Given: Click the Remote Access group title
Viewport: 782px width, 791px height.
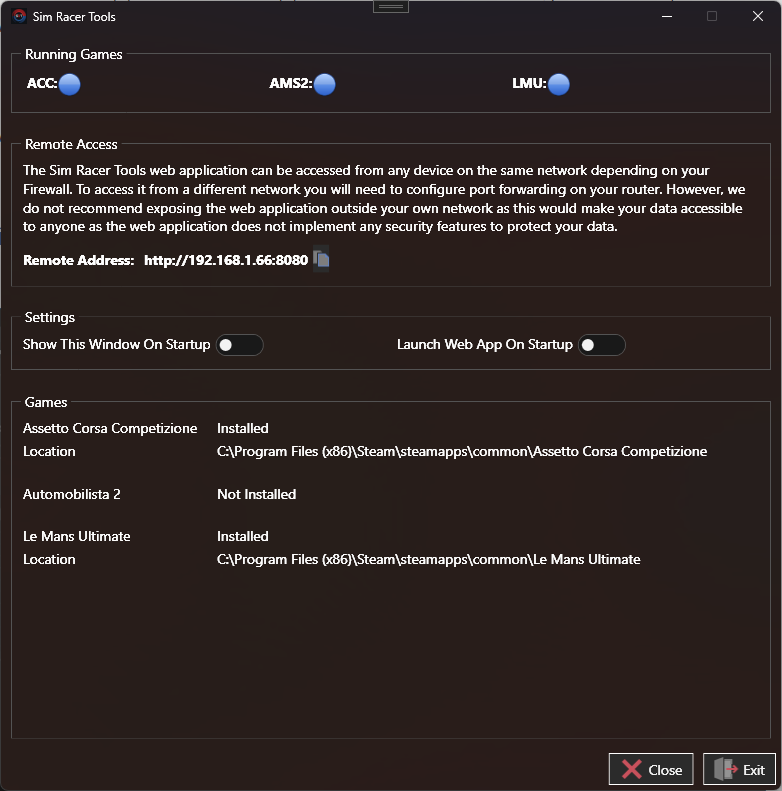Looking at the screenshot, I should [71, 144].
